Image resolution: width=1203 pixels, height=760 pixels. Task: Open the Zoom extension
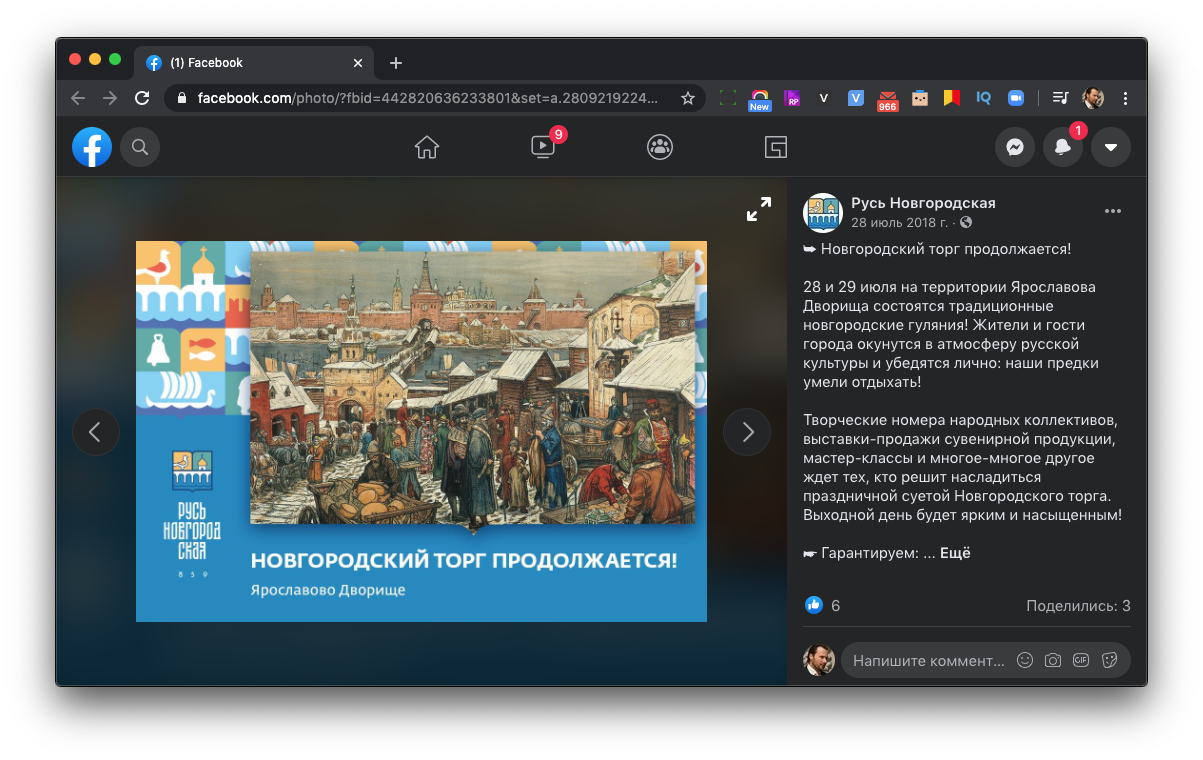[x=1016, y=98]
